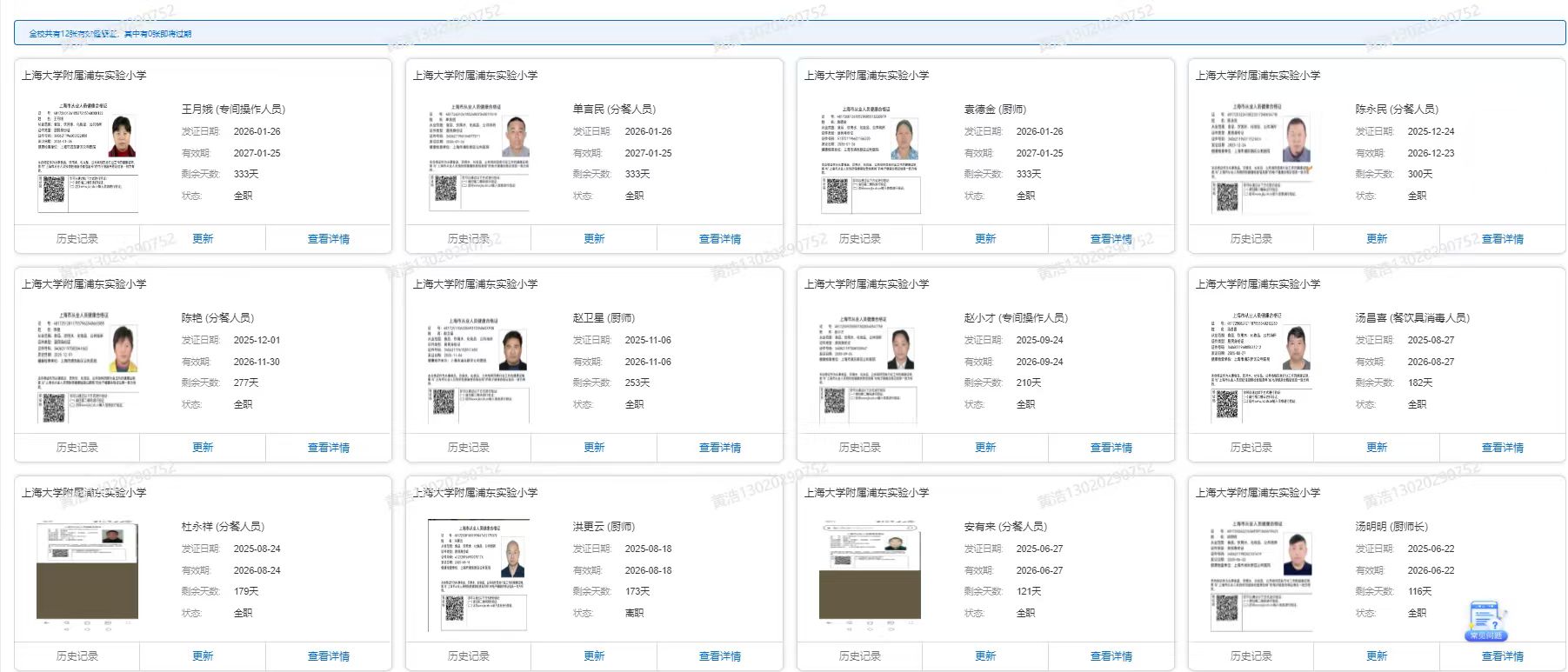
Task: Click the name text 王月娥 (专间操作人员)
Action: coord(233,110)
